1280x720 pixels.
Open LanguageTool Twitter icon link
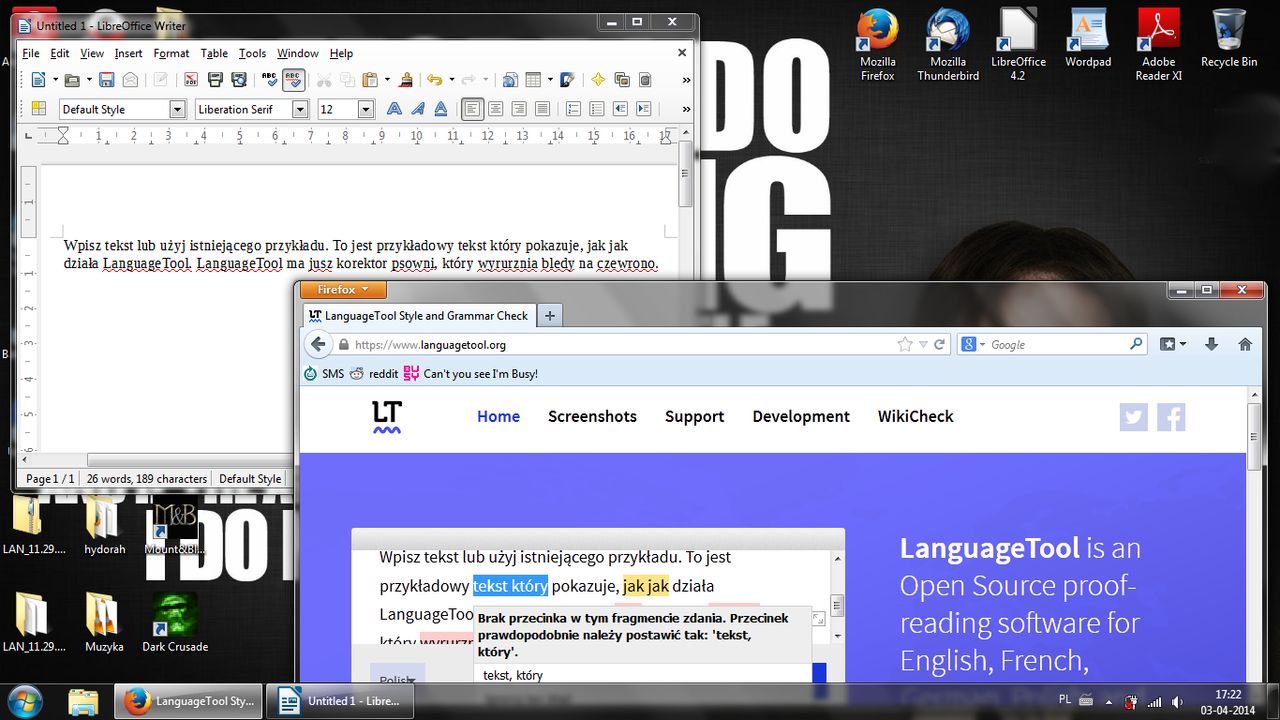pyautogui.click(x=1134, y=417)
